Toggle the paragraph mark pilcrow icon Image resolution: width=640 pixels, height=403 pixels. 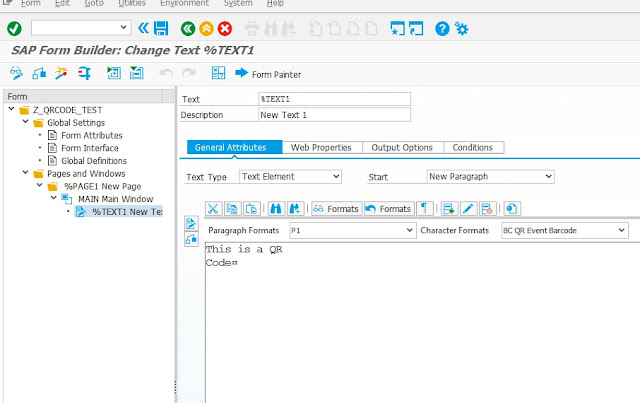(424, 209)
